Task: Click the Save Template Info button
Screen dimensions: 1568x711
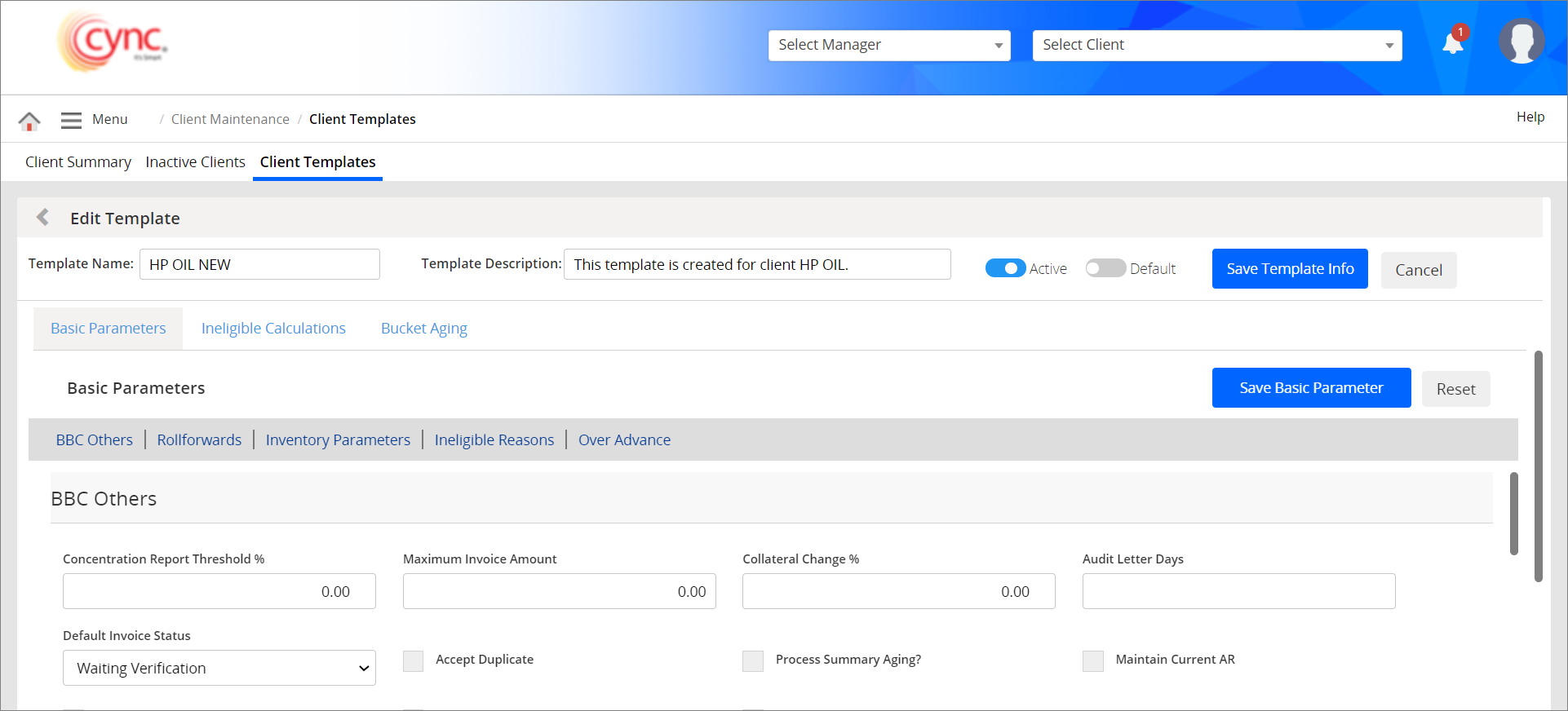Action: pos(1289,269)
